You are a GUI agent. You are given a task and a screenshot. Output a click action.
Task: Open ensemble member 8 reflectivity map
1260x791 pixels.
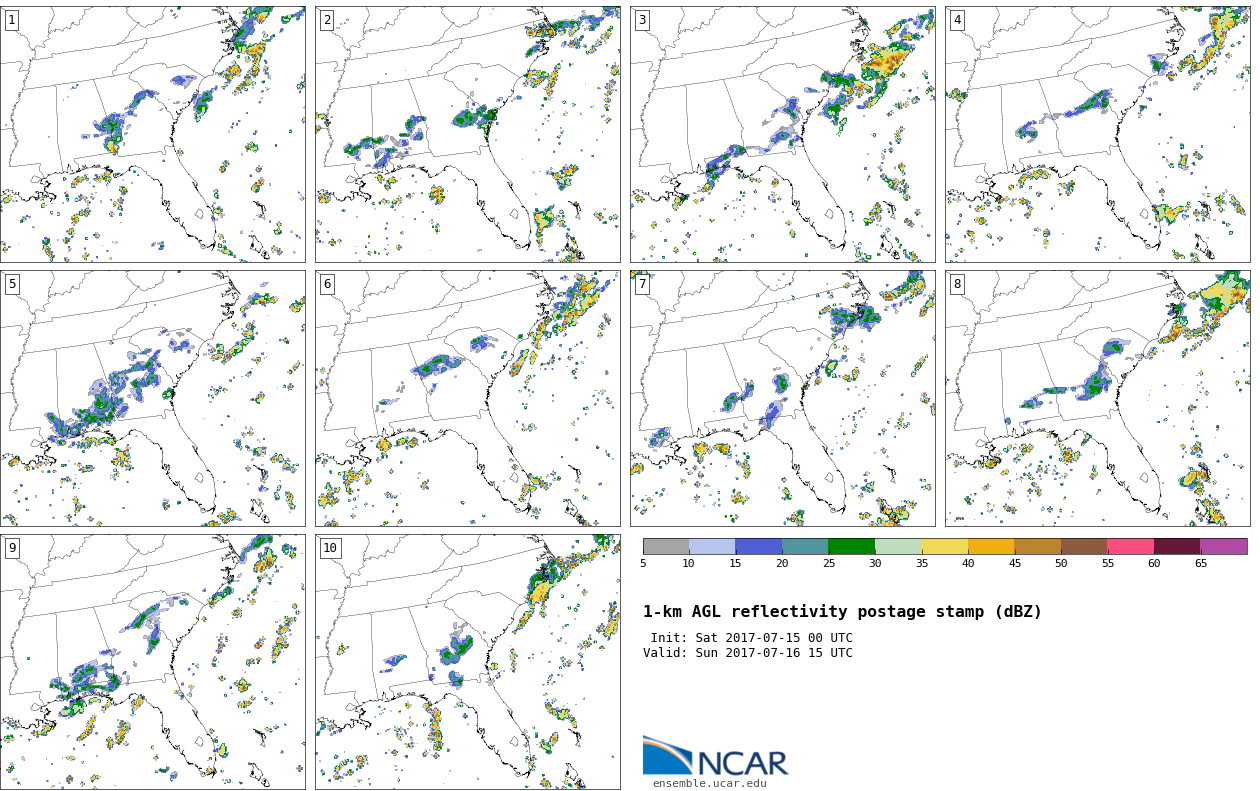1098,398
